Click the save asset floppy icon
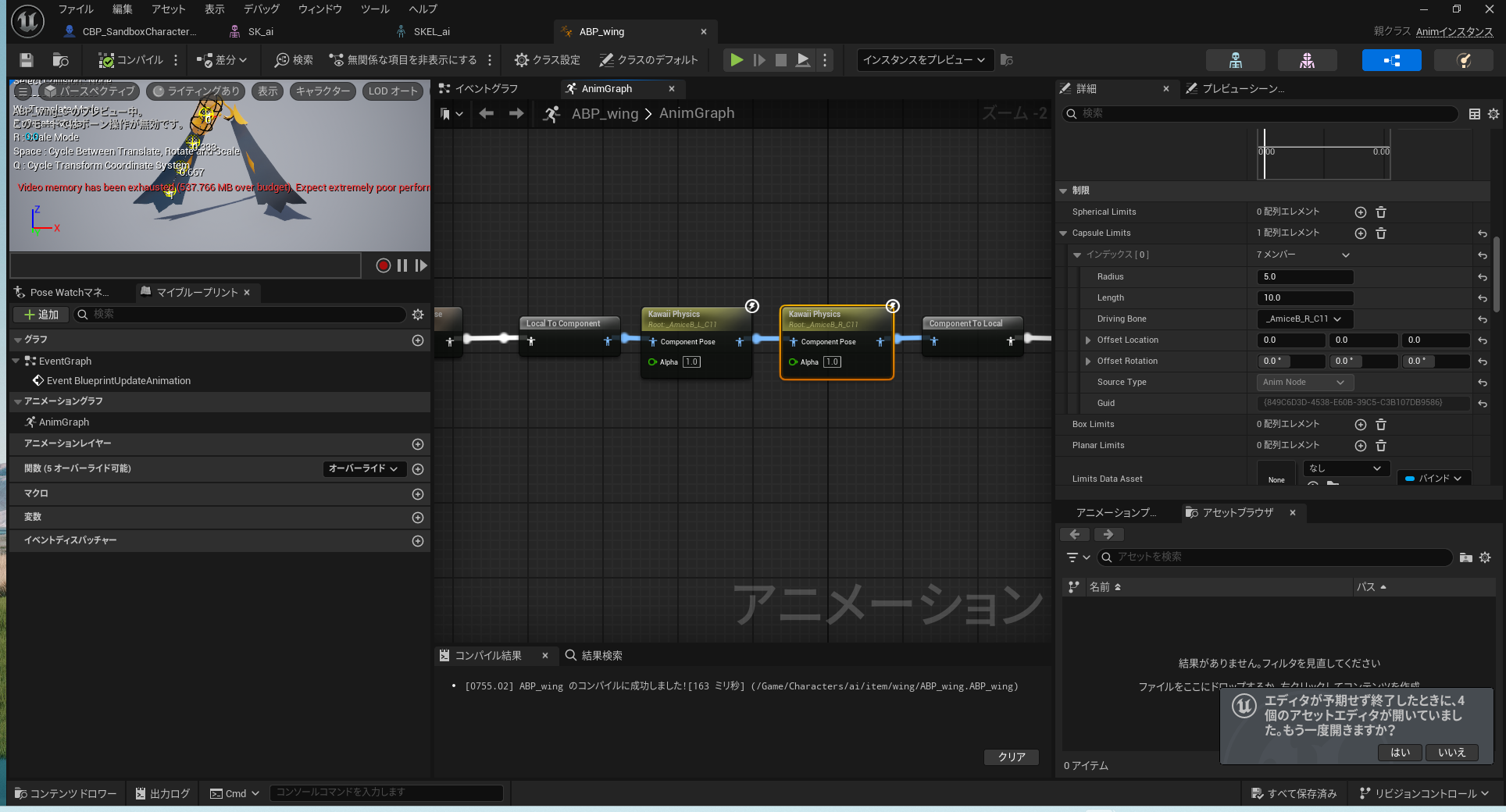 pyautogui.click(x=27, y=60)
